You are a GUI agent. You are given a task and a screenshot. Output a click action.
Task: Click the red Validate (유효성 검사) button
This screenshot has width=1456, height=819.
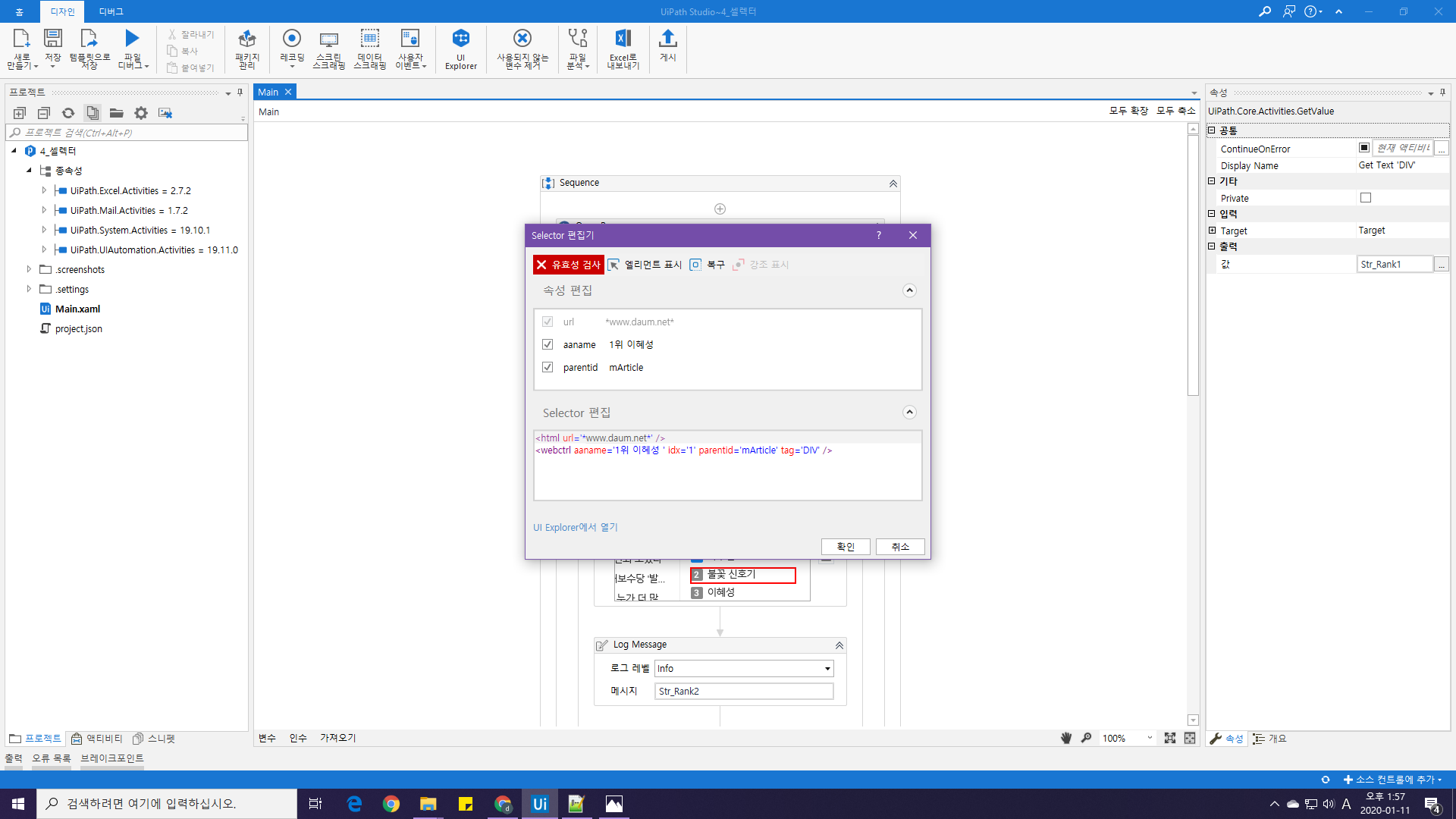tap(568, 265)
